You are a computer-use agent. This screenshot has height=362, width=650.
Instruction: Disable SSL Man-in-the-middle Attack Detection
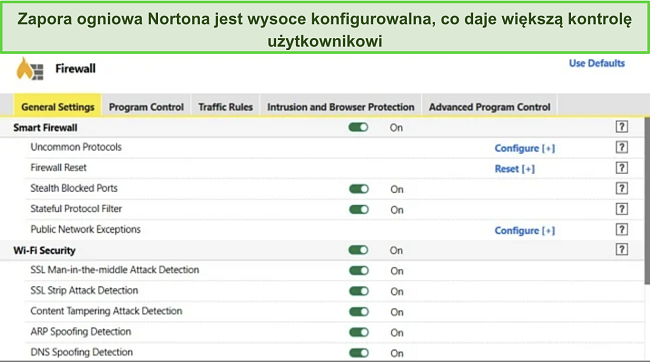[x=359, y=271]
